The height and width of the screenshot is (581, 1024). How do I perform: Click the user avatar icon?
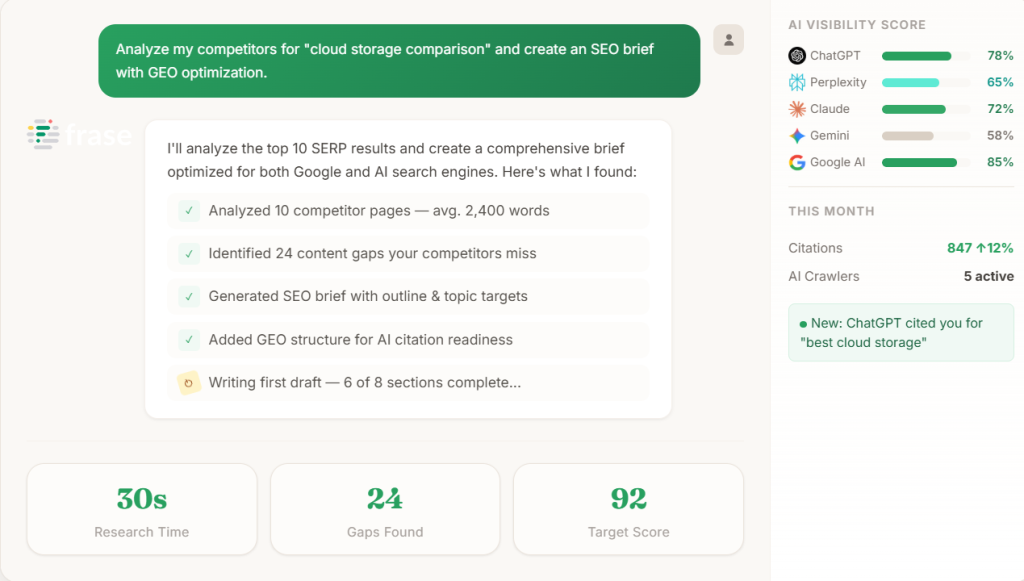tap(729, 40)
